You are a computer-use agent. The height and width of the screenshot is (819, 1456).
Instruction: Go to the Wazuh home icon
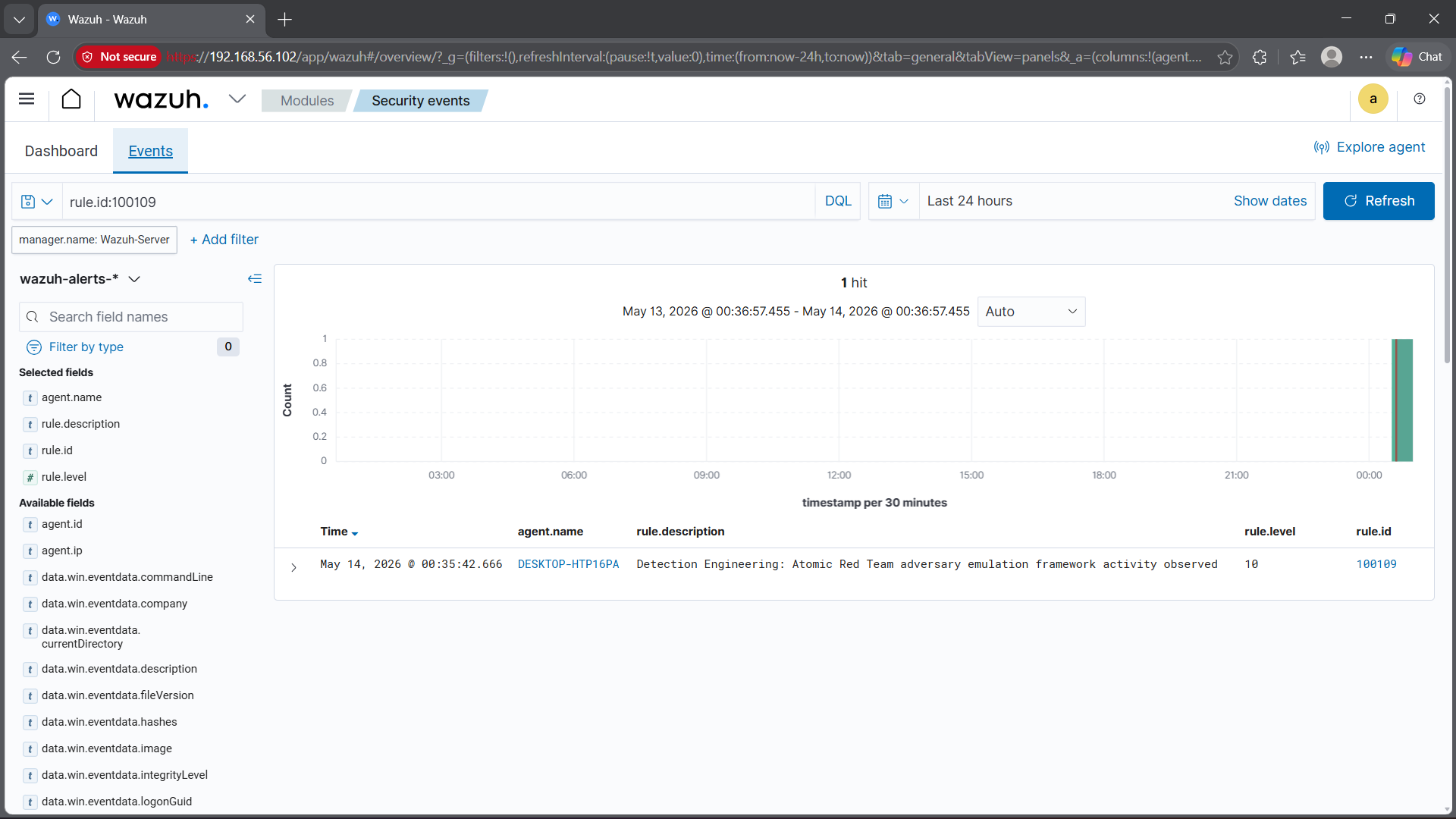71,99
